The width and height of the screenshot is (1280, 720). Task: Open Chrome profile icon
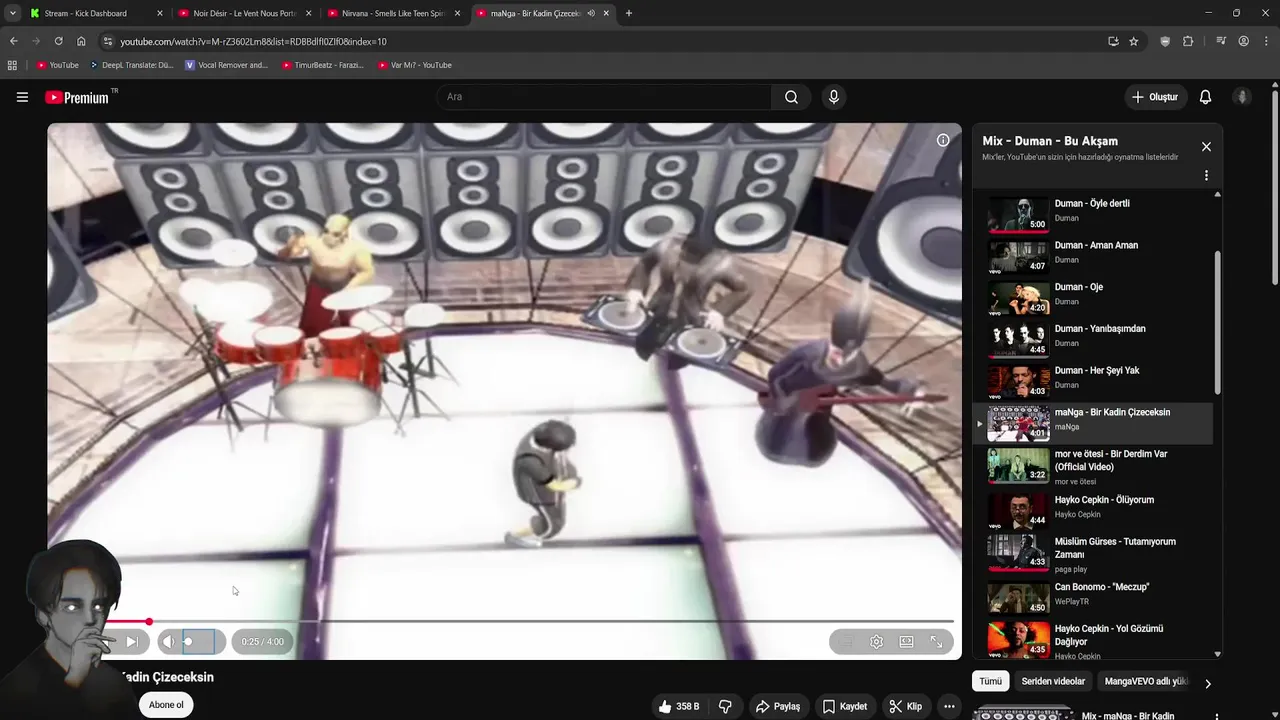1243,41
